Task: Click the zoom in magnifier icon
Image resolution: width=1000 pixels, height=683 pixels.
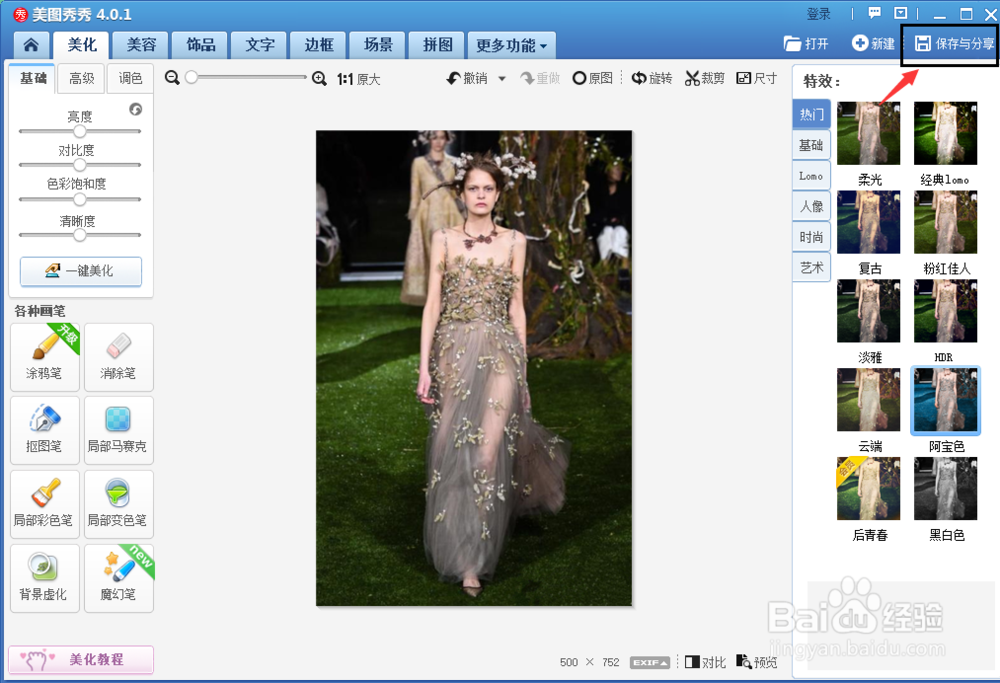Action: [x=320, y=78]
